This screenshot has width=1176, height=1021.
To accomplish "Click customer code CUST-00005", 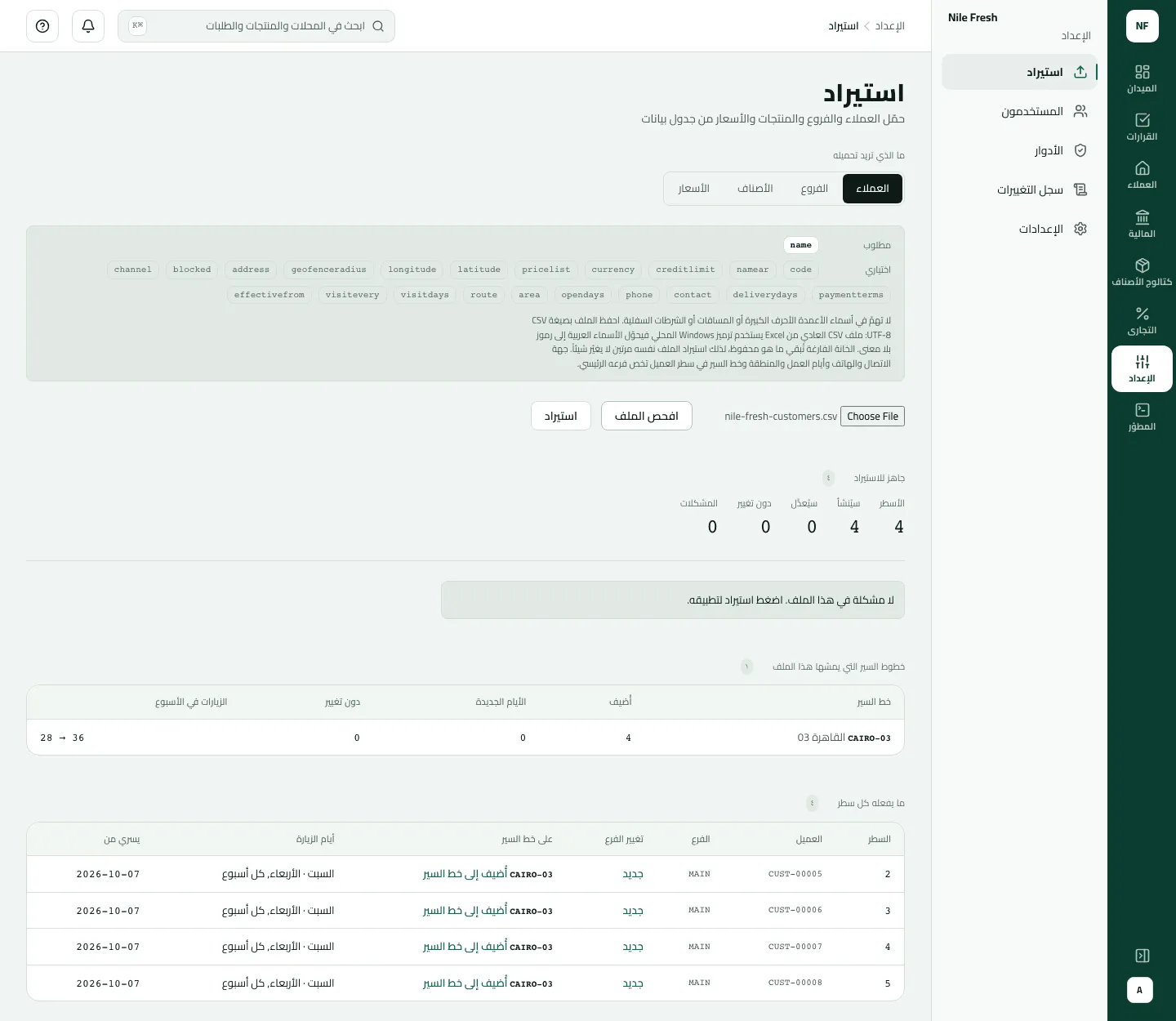I will 795,874.
